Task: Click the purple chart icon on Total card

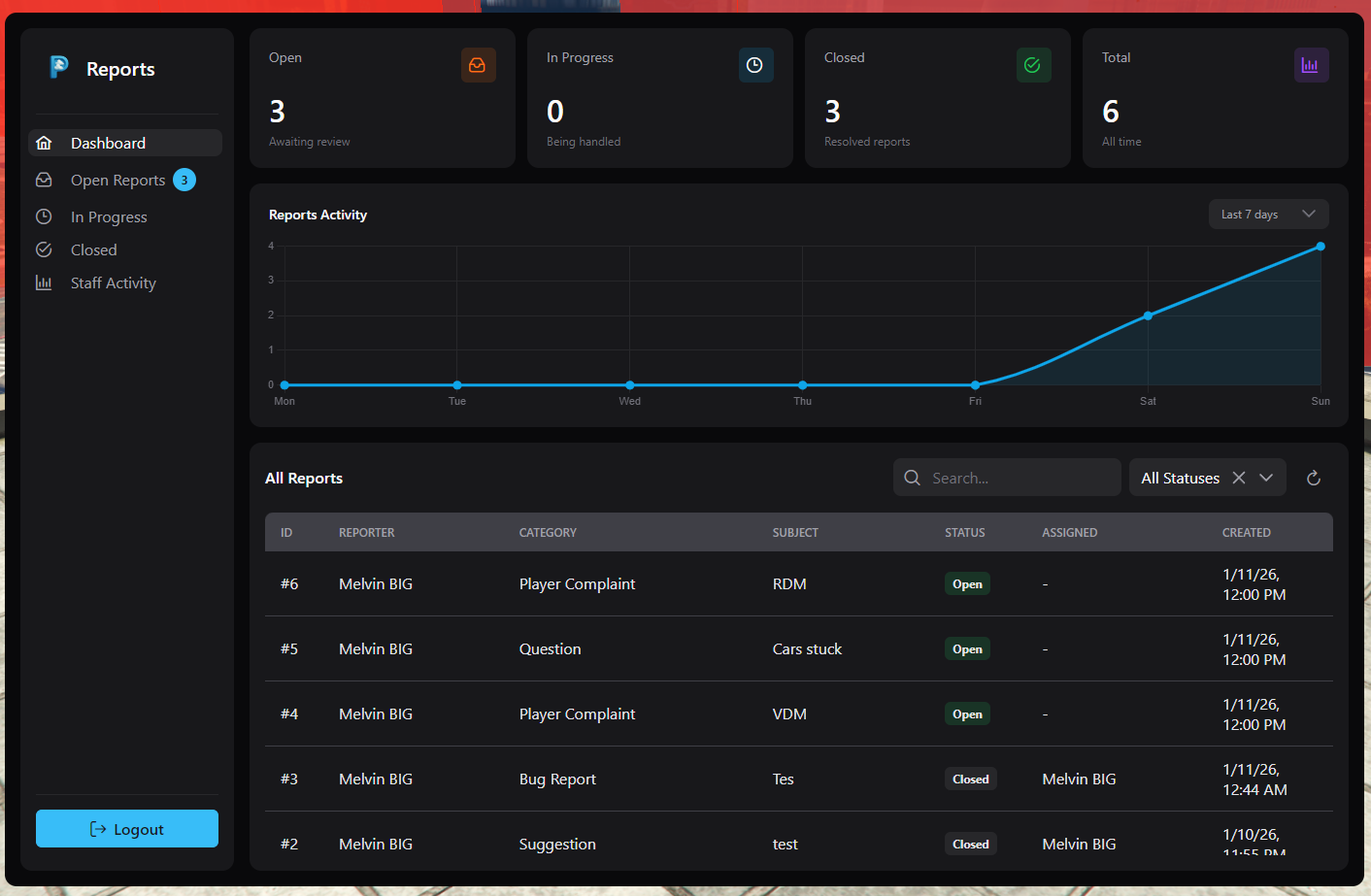Action: [x=1311, y=65]
